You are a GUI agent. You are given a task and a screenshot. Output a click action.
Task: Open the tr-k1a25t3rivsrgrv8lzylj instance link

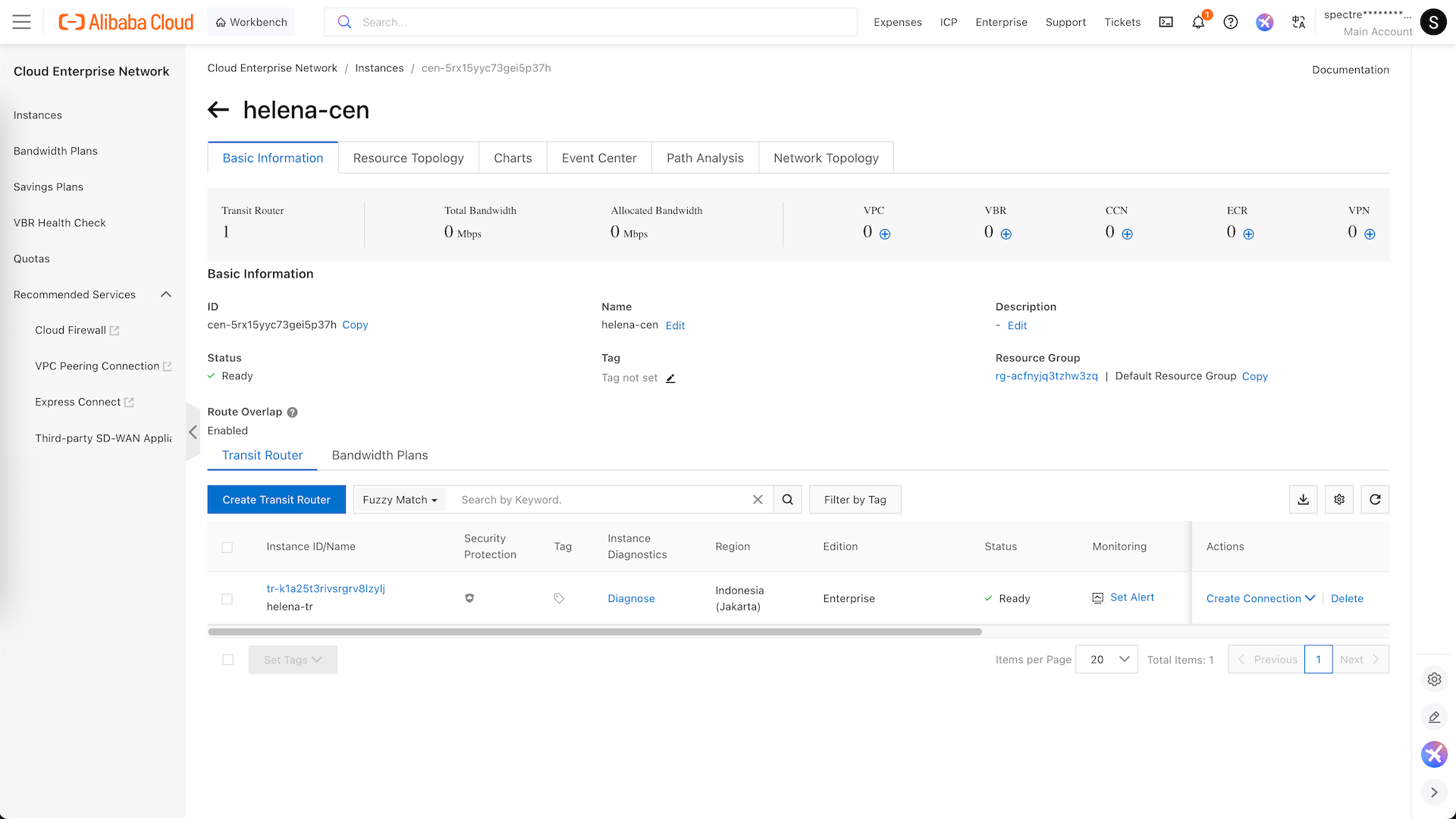325,588
